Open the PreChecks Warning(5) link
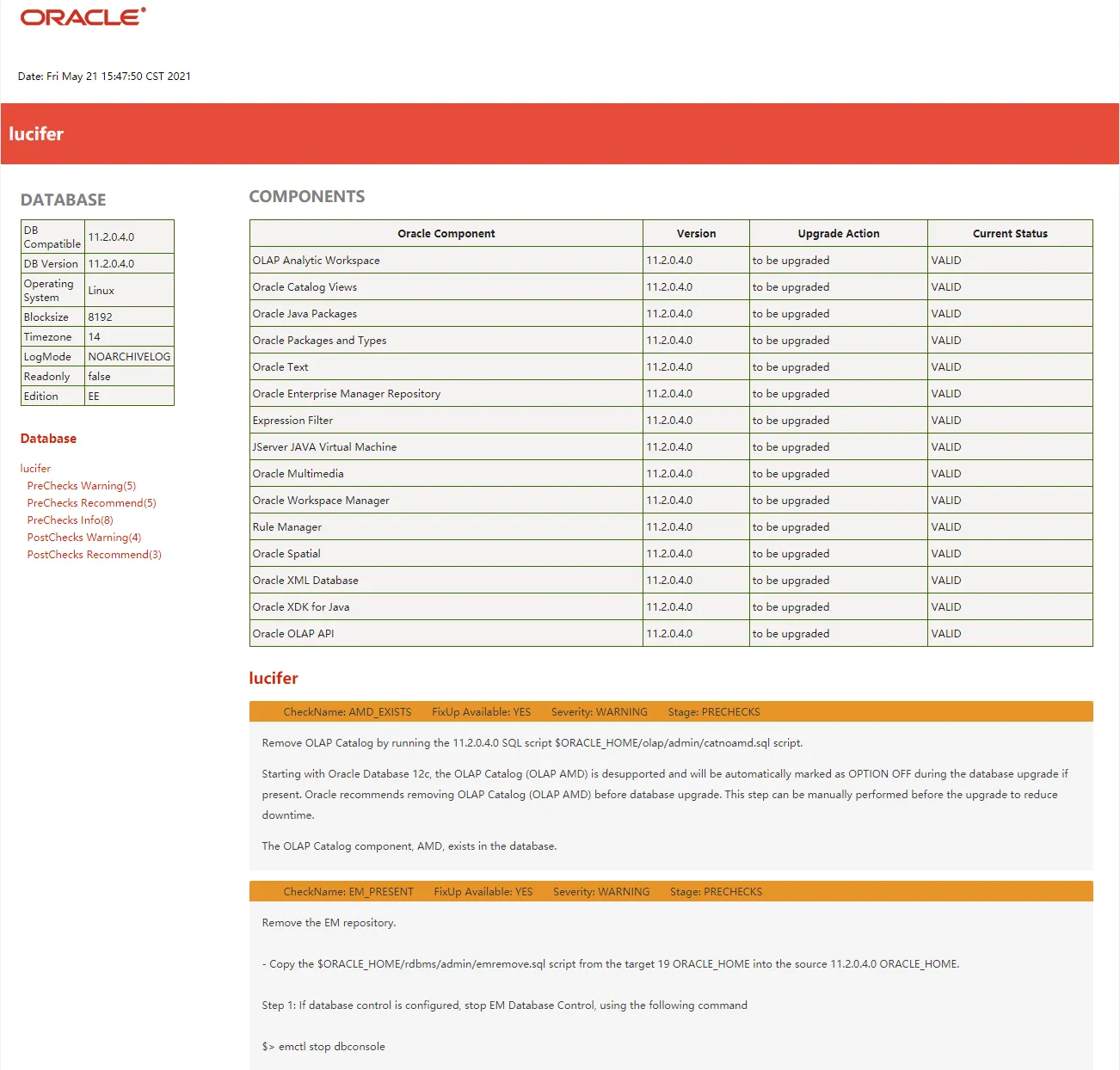The image size is (1120, 1070). tap(81, 485)
